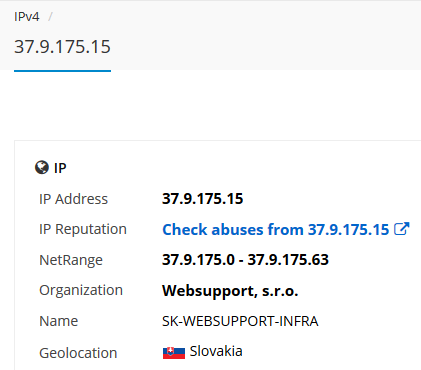Image resolution: width=421 pixels, height=370 pixels.
Task: Click the NetRange value 37.9.175.0 - 37.9.175.63
Action: [245, 260]
